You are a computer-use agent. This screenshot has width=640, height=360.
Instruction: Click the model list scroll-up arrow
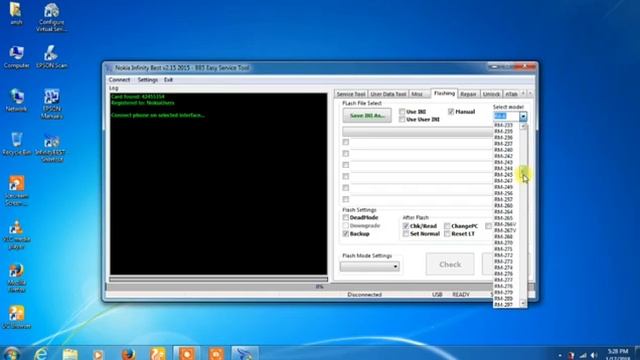point(523,126)
